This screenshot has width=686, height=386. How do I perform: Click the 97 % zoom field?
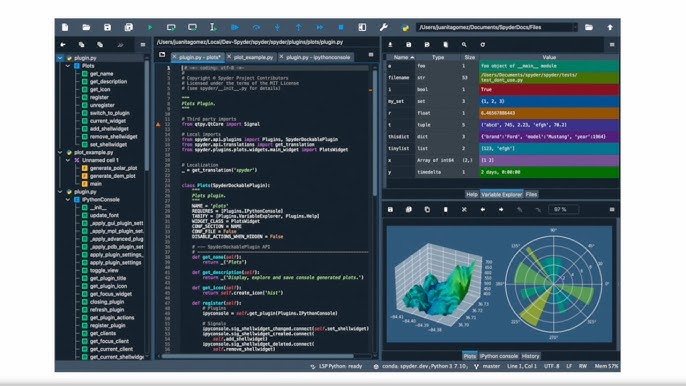click(x=564, y=210)
